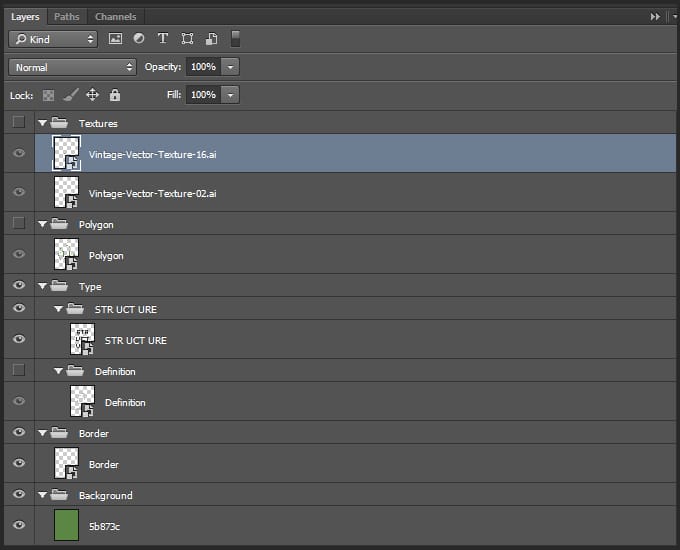Click the Fill 100% value field
Image resolution: width=680 pixels, height=550 pixels.
[x=203, y=95]
